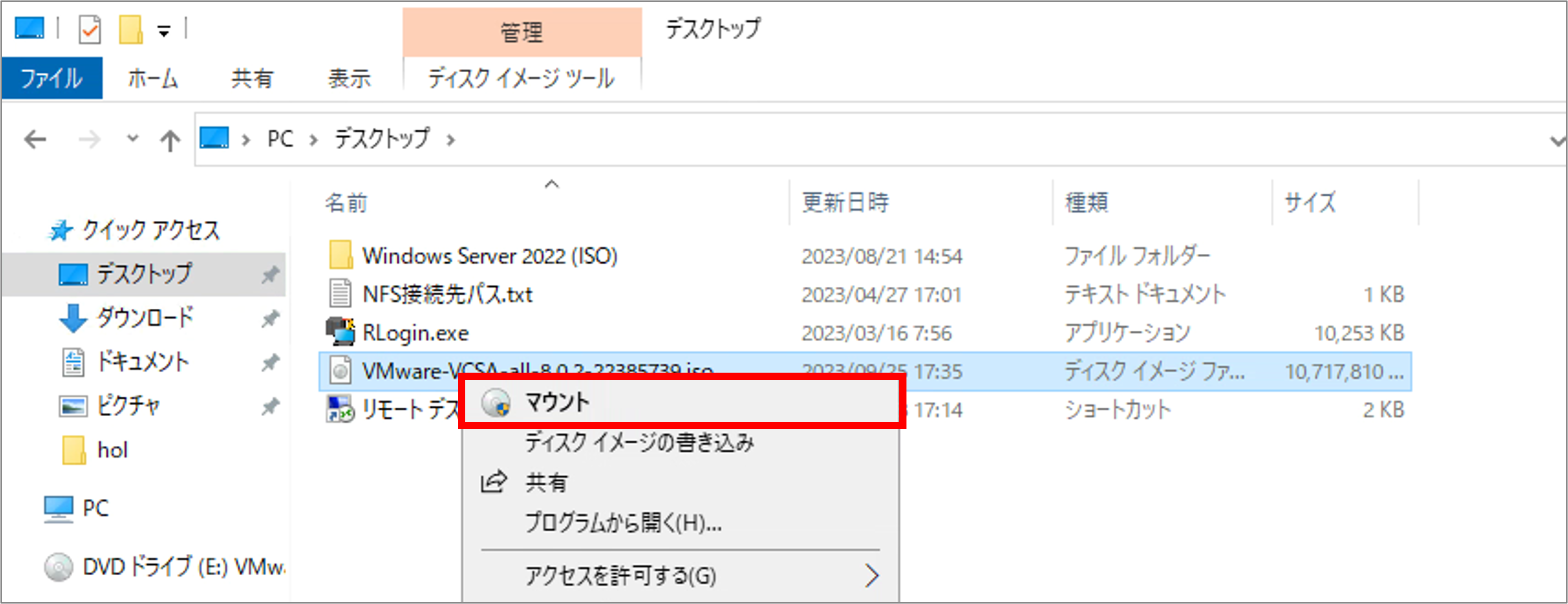Click the PC icon in address bar
Viewport: 1568px width, 604px height.
(214, 138)
